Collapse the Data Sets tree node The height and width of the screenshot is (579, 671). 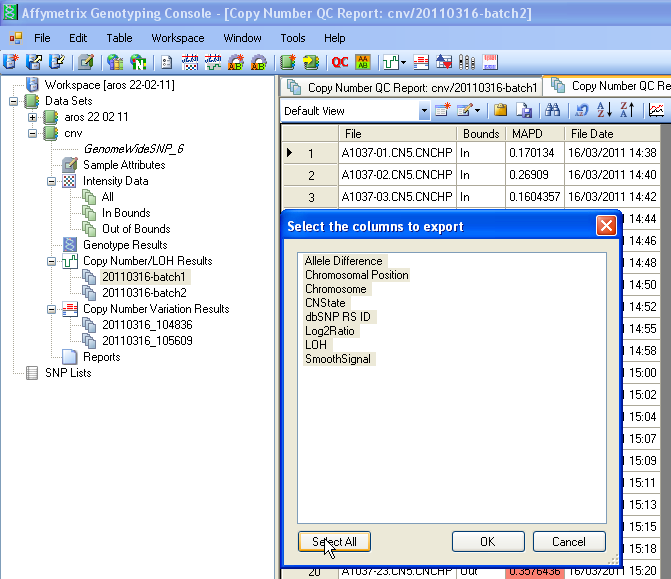click(x=13, y=101)
